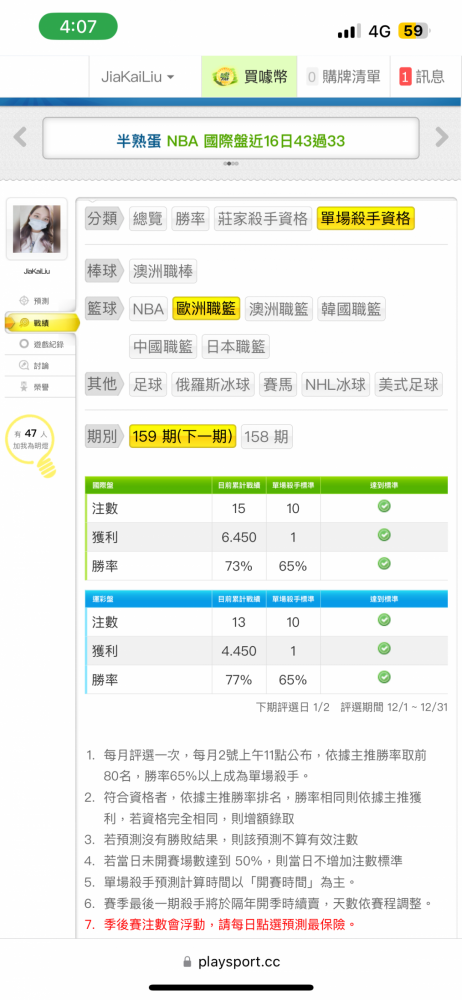Screen dimensions: 462x1000
Task: Switch to the 莊家殺手資格 tab
Action: (263, 219)
